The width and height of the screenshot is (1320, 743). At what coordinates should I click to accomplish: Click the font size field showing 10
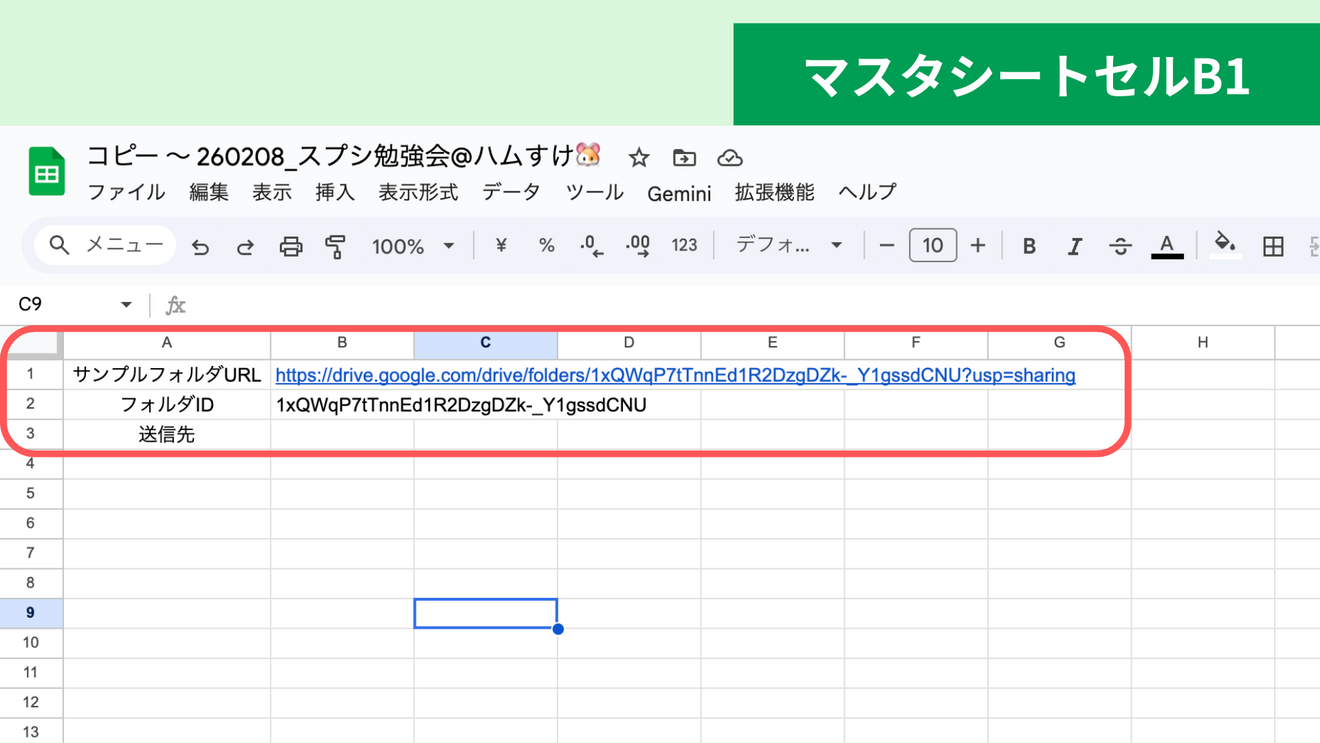932,245
